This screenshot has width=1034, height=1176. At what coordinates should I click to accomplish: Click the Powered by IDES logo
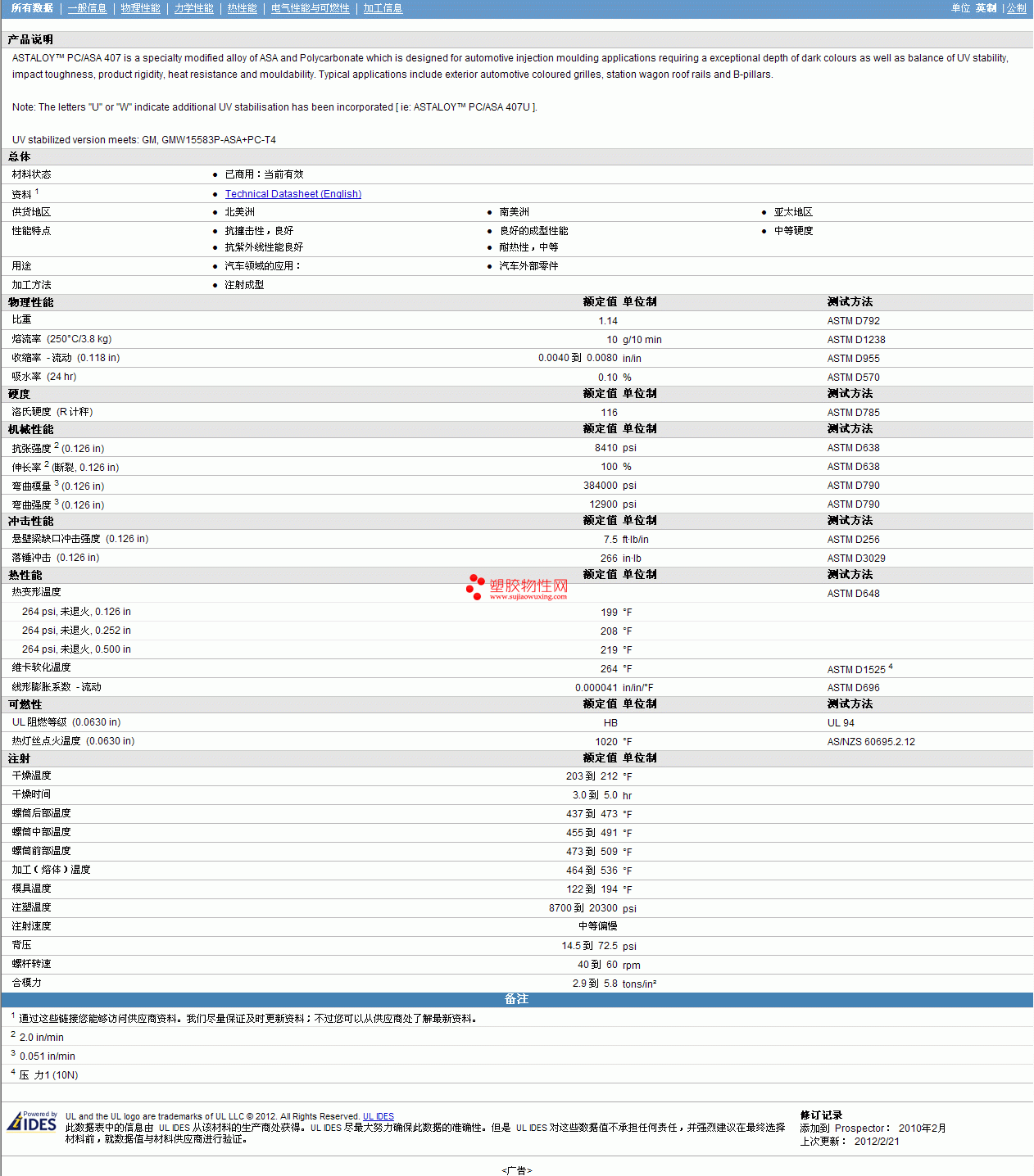pyautogui.click(x=32, y=1121)
